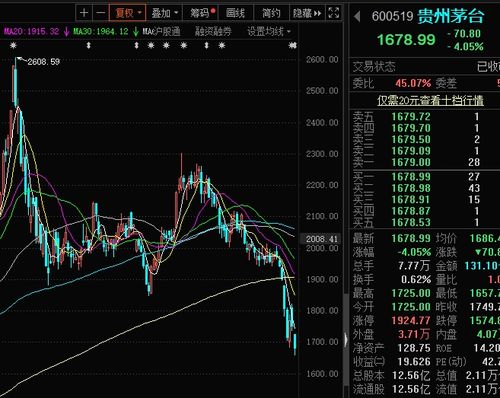
Task: Click the MA30:1964.12 indicator label
Action: [101, 32]
